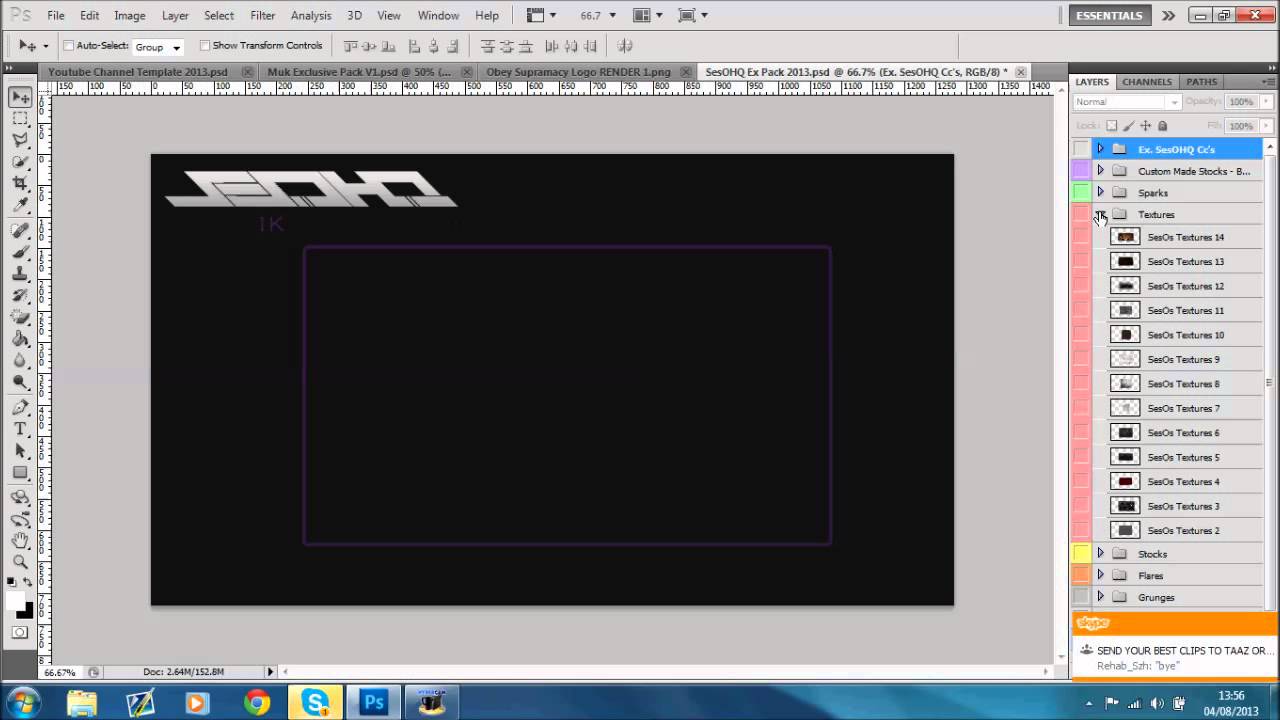Click Auto-Align Layers icon in options bar
Image resolution: width=1280 pixels, height=720 pixels.
pyautogui.click(x=626, y=46)
